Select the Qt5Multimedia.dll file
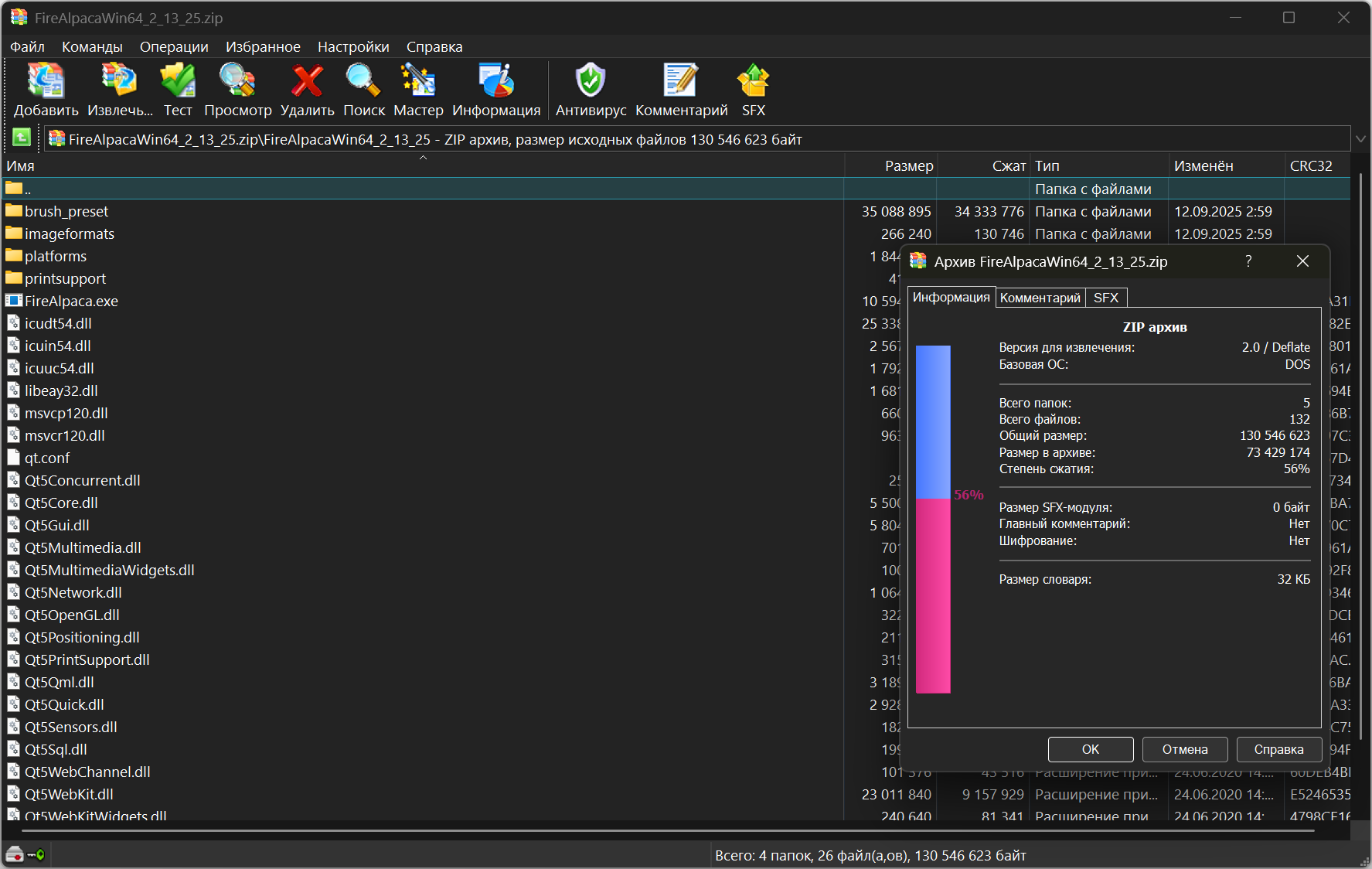Screen dimensions: 1372x869 pos(74,547)
